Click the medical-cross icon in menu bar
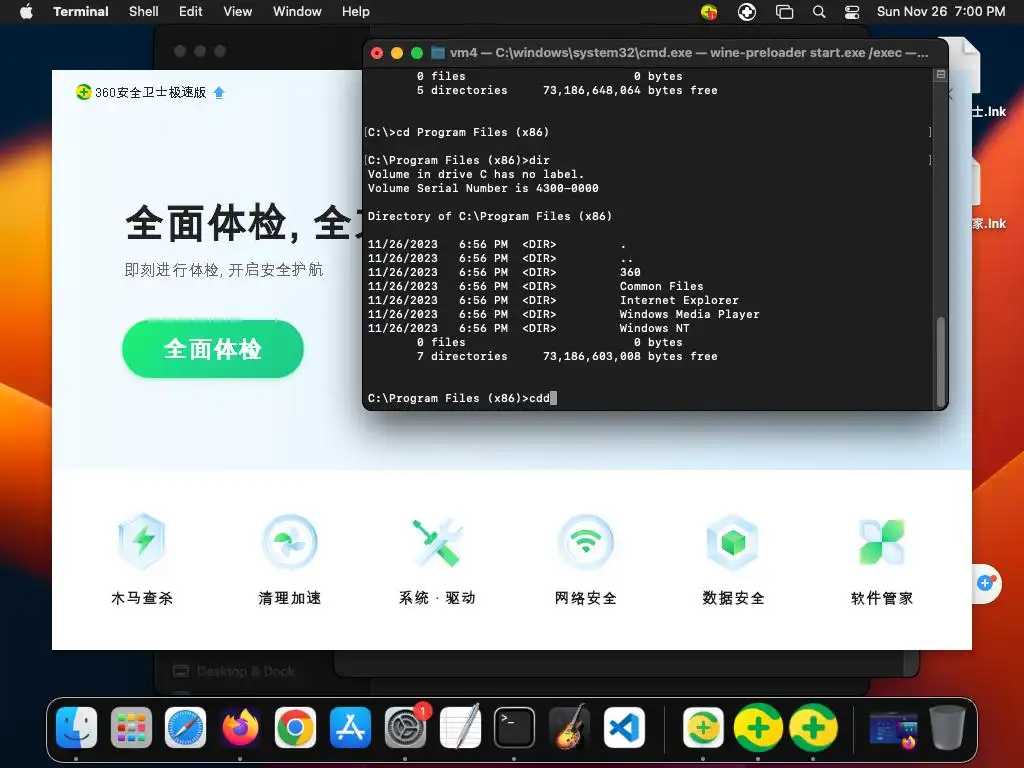This screenshot has width=1024, height=768. click(x=746, y=11)
